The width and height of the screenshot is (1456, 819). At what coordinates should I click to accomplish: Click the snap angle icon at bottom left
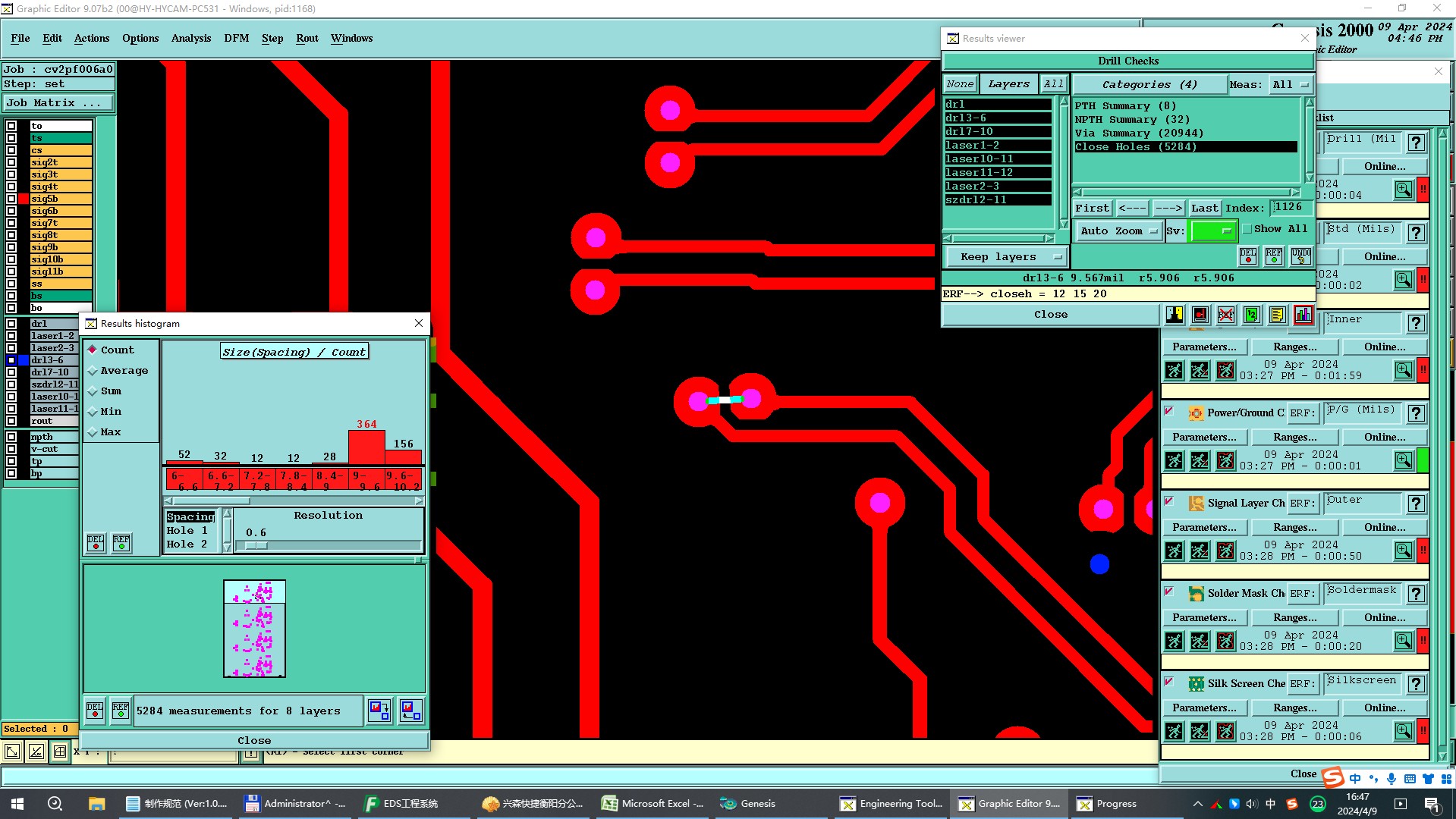coord(36,752)
